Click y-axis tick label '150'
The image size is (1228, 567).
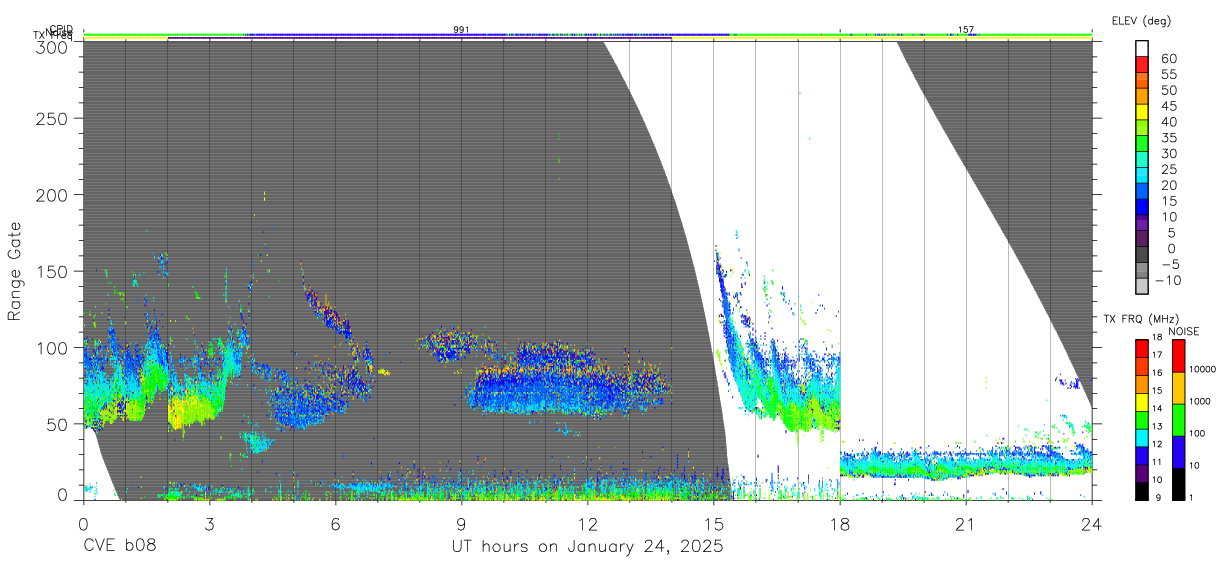[52, 271]
